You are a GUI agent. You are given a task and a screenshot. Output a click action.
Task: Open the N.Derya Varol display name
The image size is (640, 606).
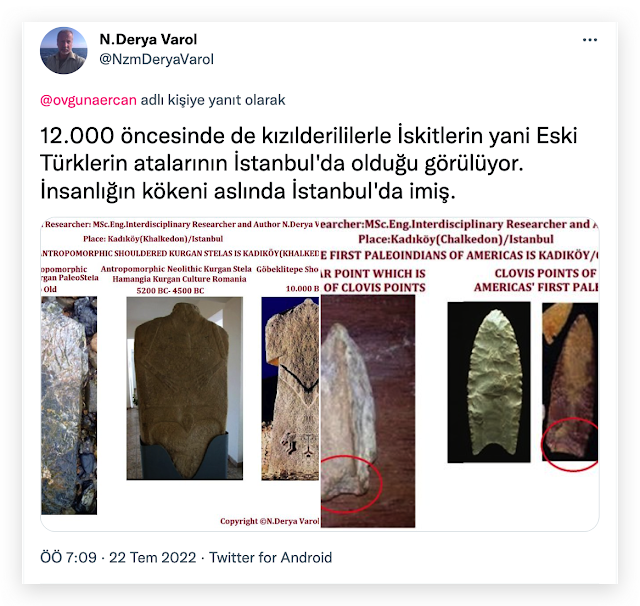pos(148,39)
